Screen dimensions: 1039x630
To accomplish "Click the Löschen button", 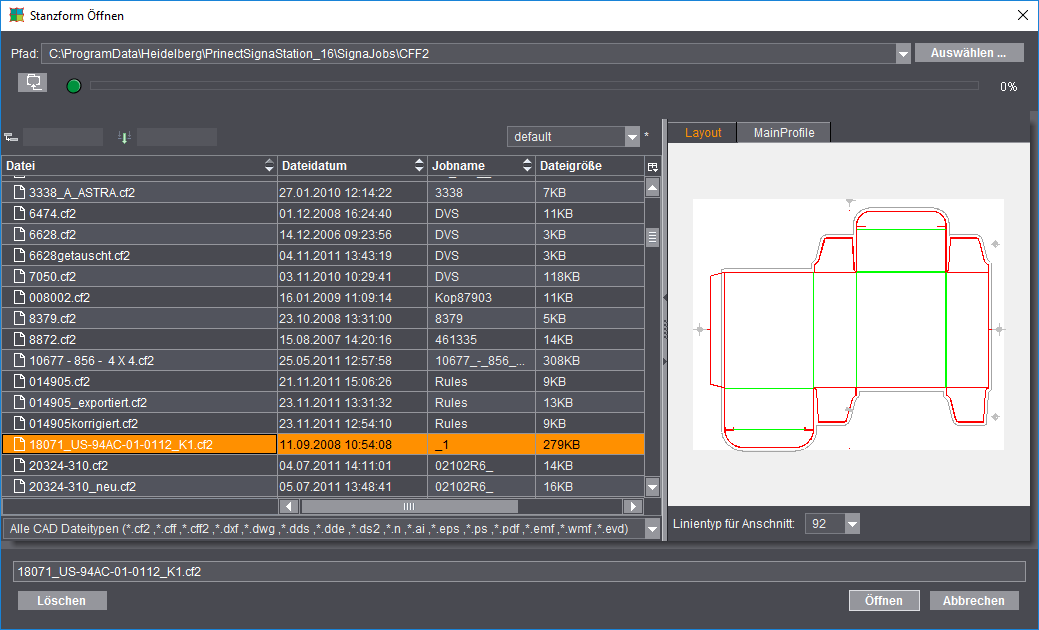I will 62,600.
